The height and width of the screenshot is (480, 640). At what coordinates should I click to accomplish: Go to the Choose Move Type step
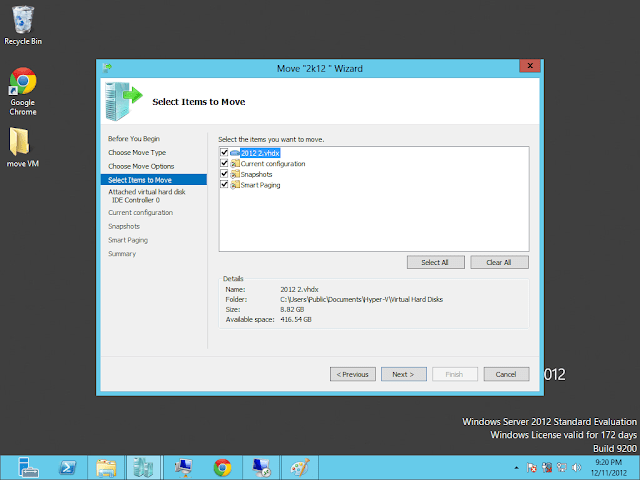[138, 152]
